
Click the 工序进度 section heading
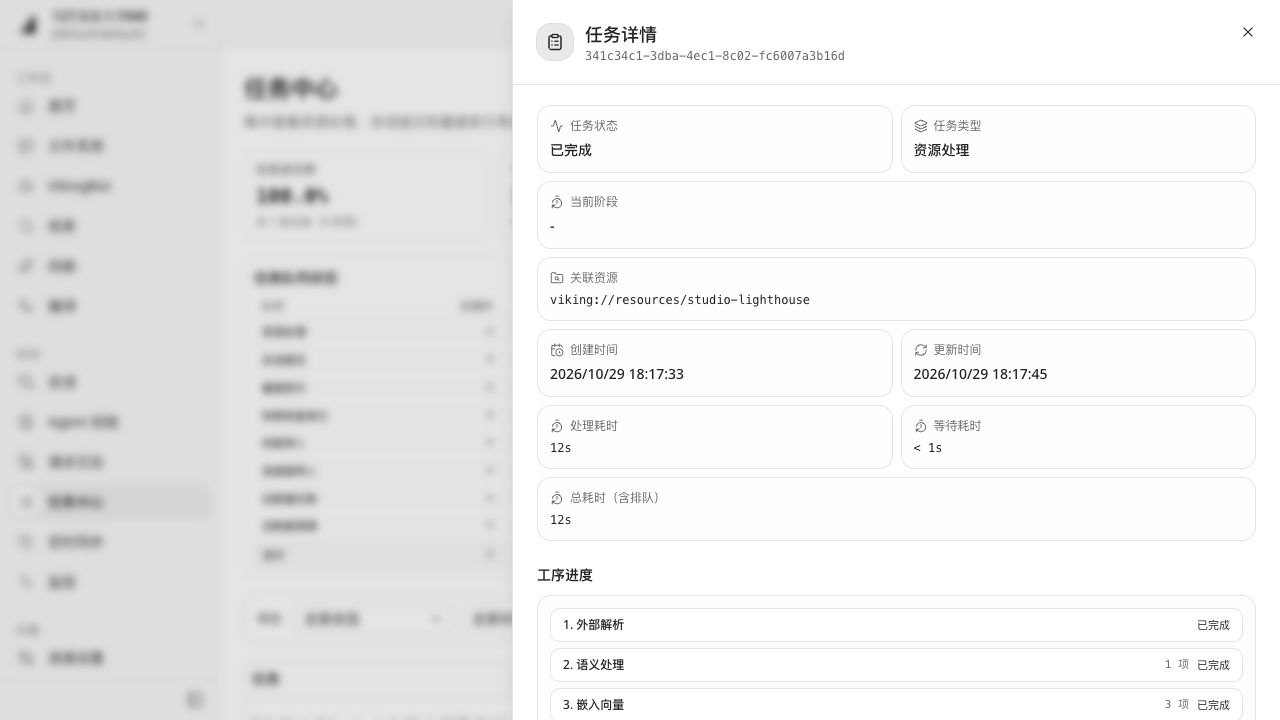(x=565, y=576)
